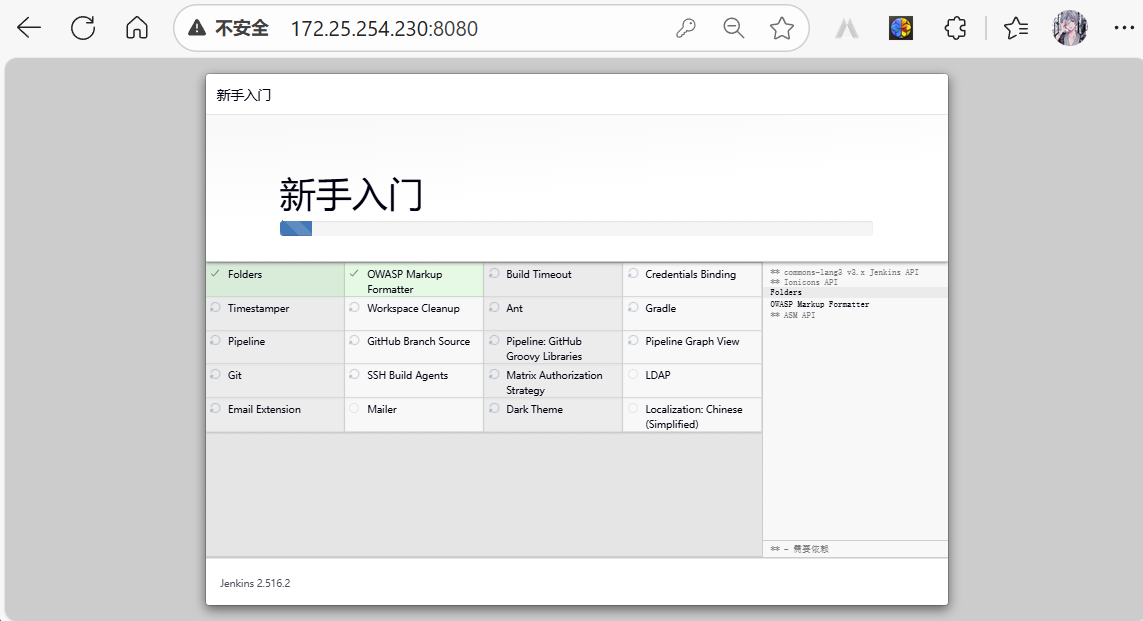Select the Email Extension plugin text
The image size is (1143, 621).
tap(264, 410)
